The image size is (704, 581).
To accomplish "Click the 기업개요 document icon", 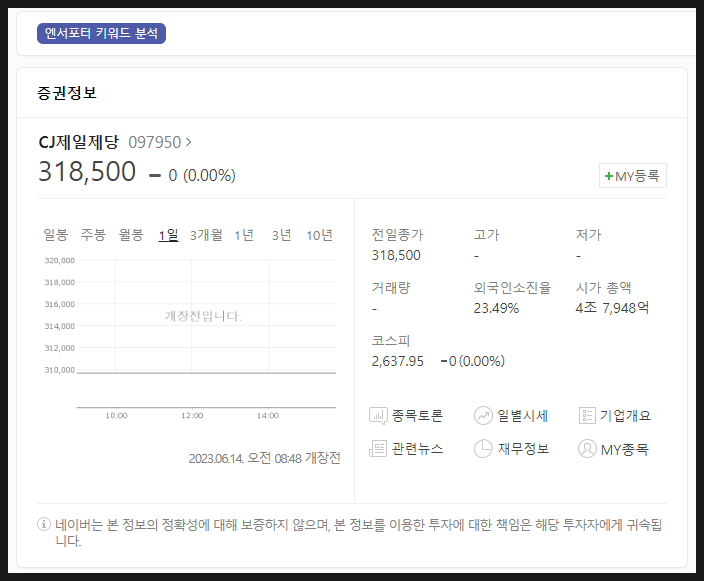I will coord(587,416).
